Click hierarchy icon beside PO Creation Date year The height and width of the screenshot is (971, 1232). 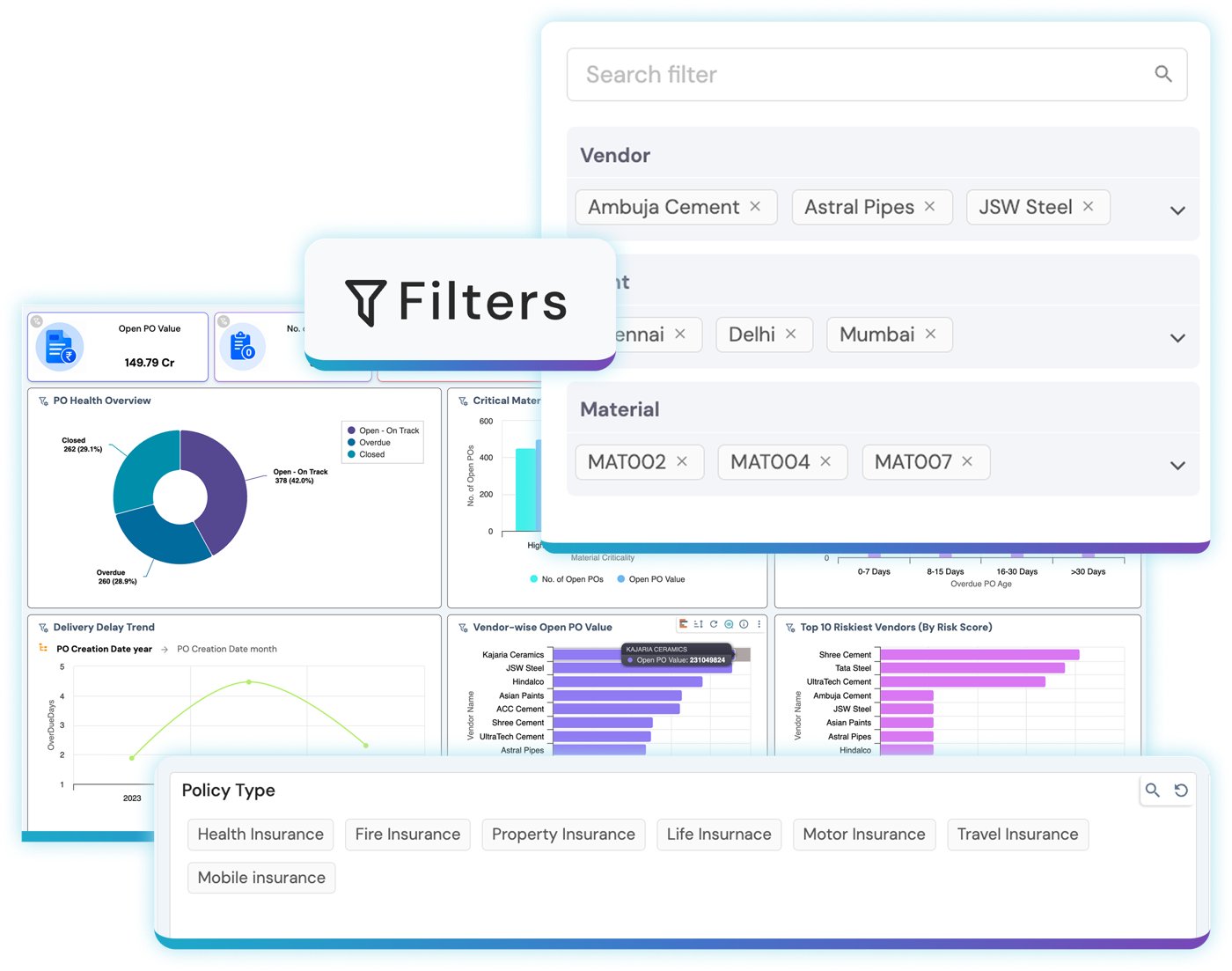(43, 649)
